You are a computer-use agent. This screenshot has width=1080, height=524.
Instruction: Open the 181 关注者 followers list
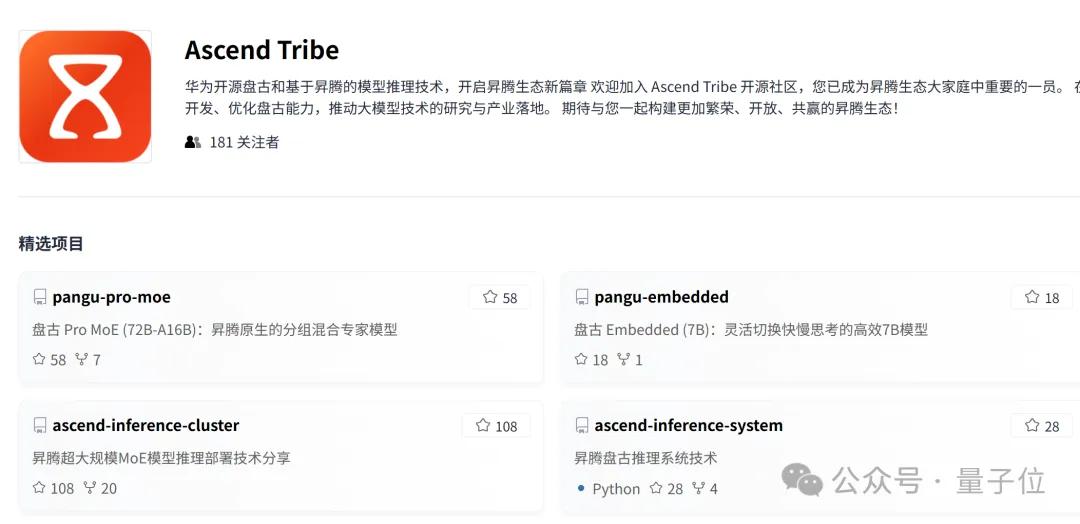[244, 142]
